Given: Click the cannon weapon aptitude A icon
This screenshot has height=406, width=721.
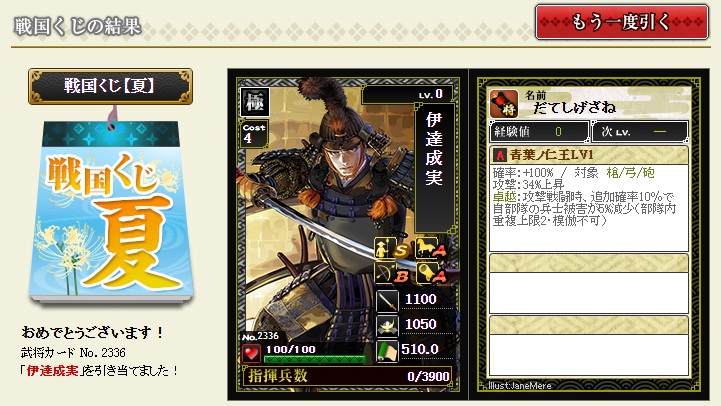Looking at the screenshot, I should point(430,273).
